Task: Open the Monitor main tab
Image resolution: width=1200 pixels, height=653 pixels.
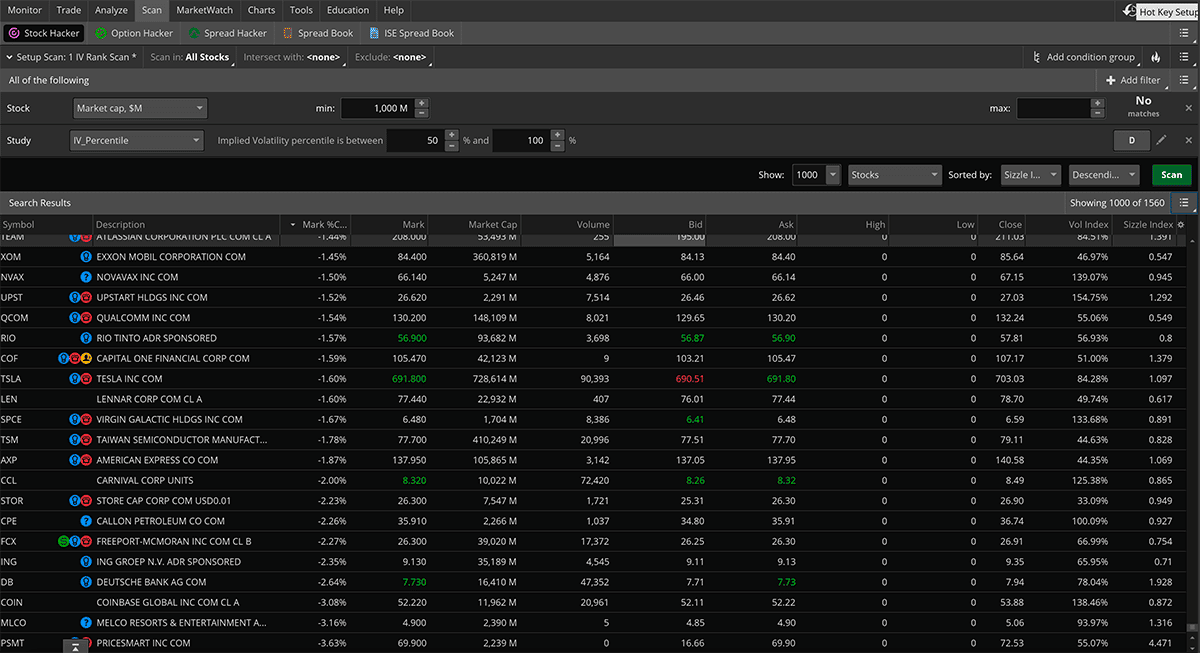Action: pos(25,10)
